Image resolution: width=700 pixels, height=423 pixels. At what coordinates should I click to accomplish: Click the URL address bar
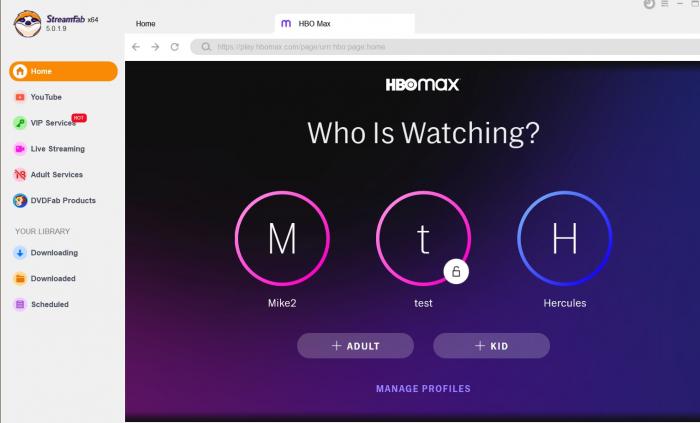(x=445, y=47)
